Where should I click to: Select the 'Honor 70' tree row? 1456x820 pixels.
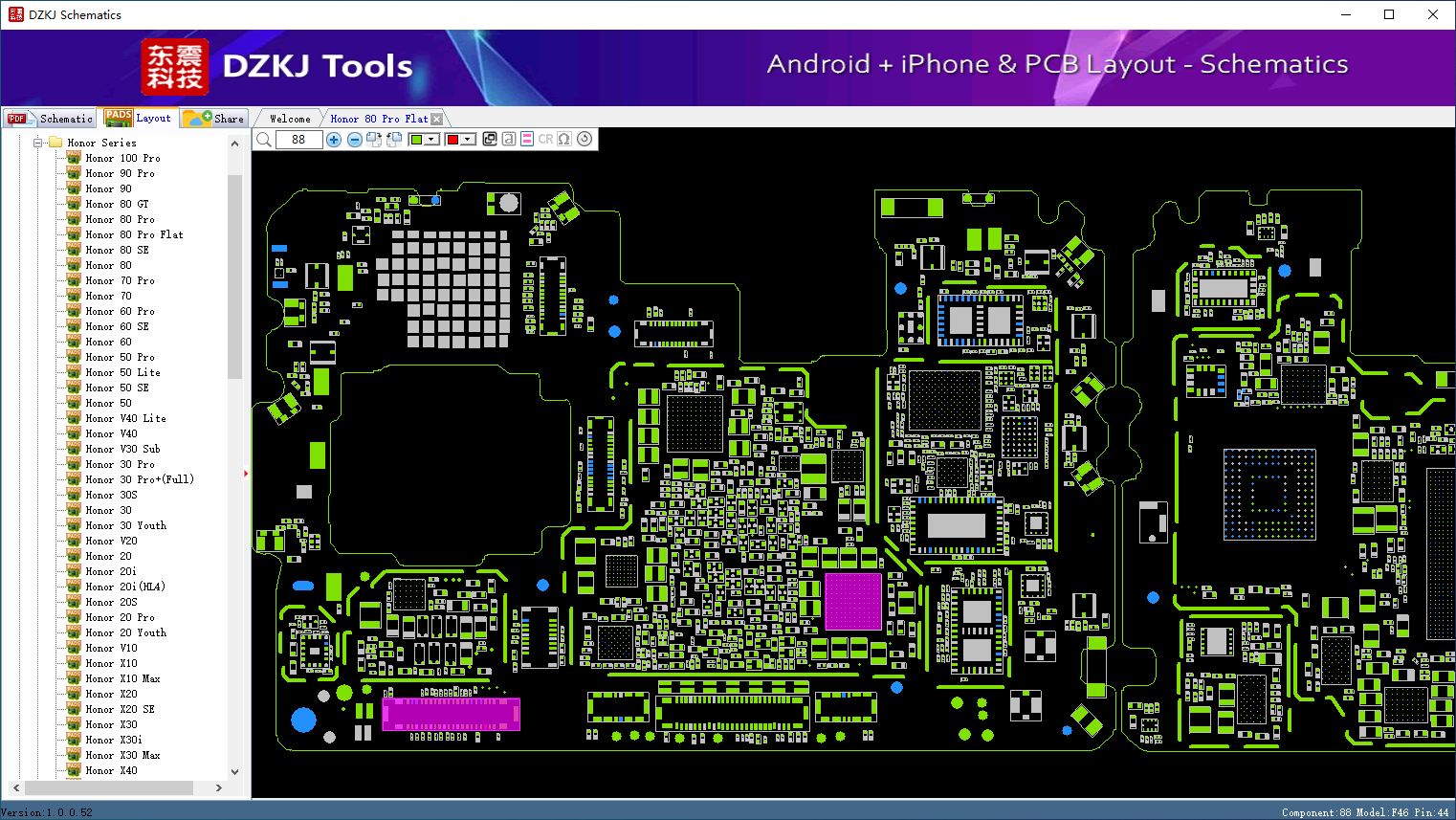point(109,296)
